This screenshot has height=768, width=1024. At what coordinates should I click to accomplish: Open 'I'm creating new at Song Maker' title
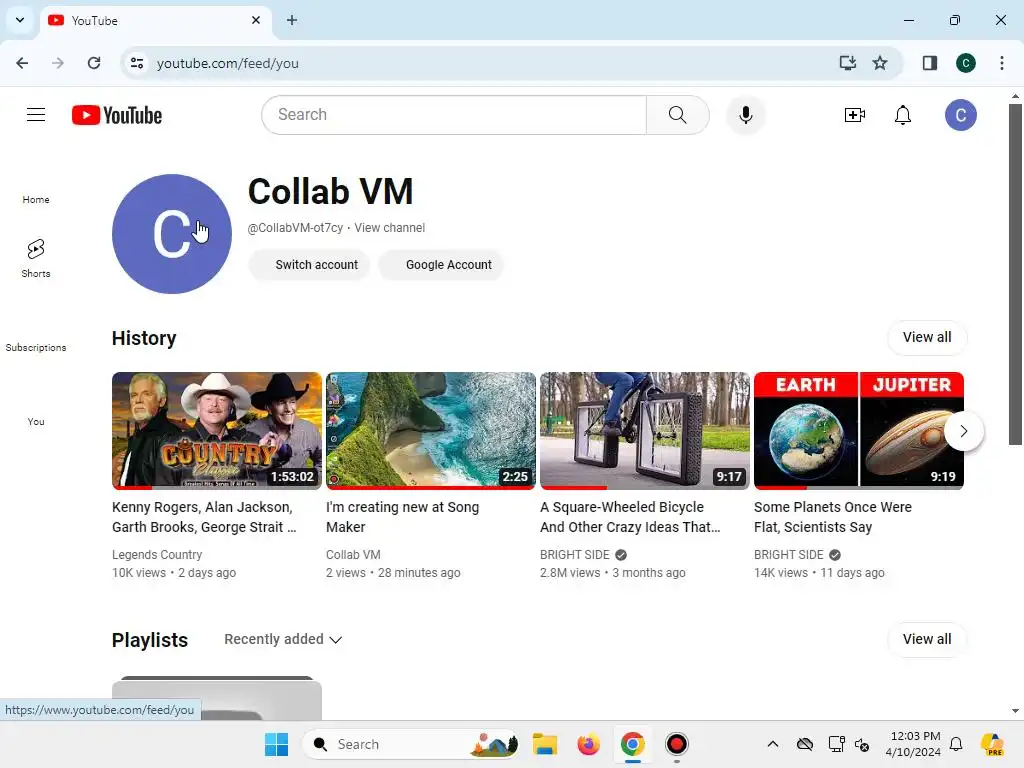pyautogui.click(x=402, y=517)
